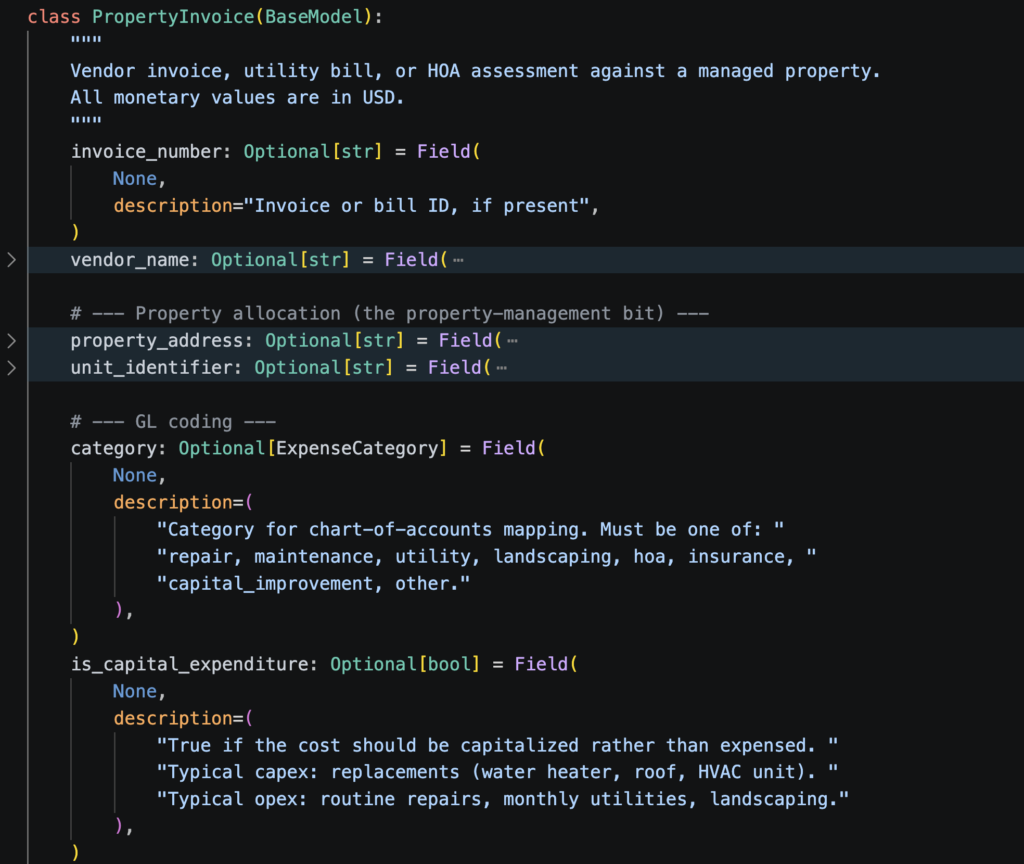Click None under category Field(
This screenshot has height=864, width=1024.
[x=135, y=475]
